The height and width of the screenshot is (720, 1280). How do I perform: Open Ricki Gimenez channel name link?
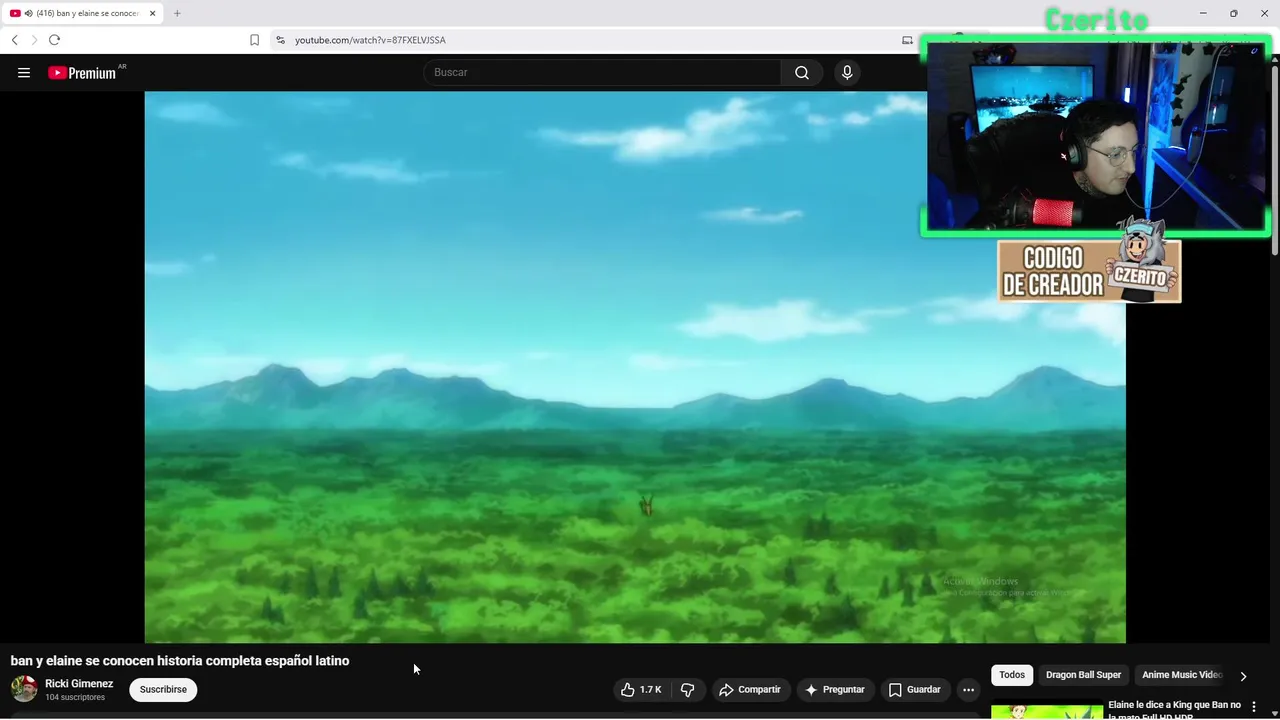click(x=79, y=684)
